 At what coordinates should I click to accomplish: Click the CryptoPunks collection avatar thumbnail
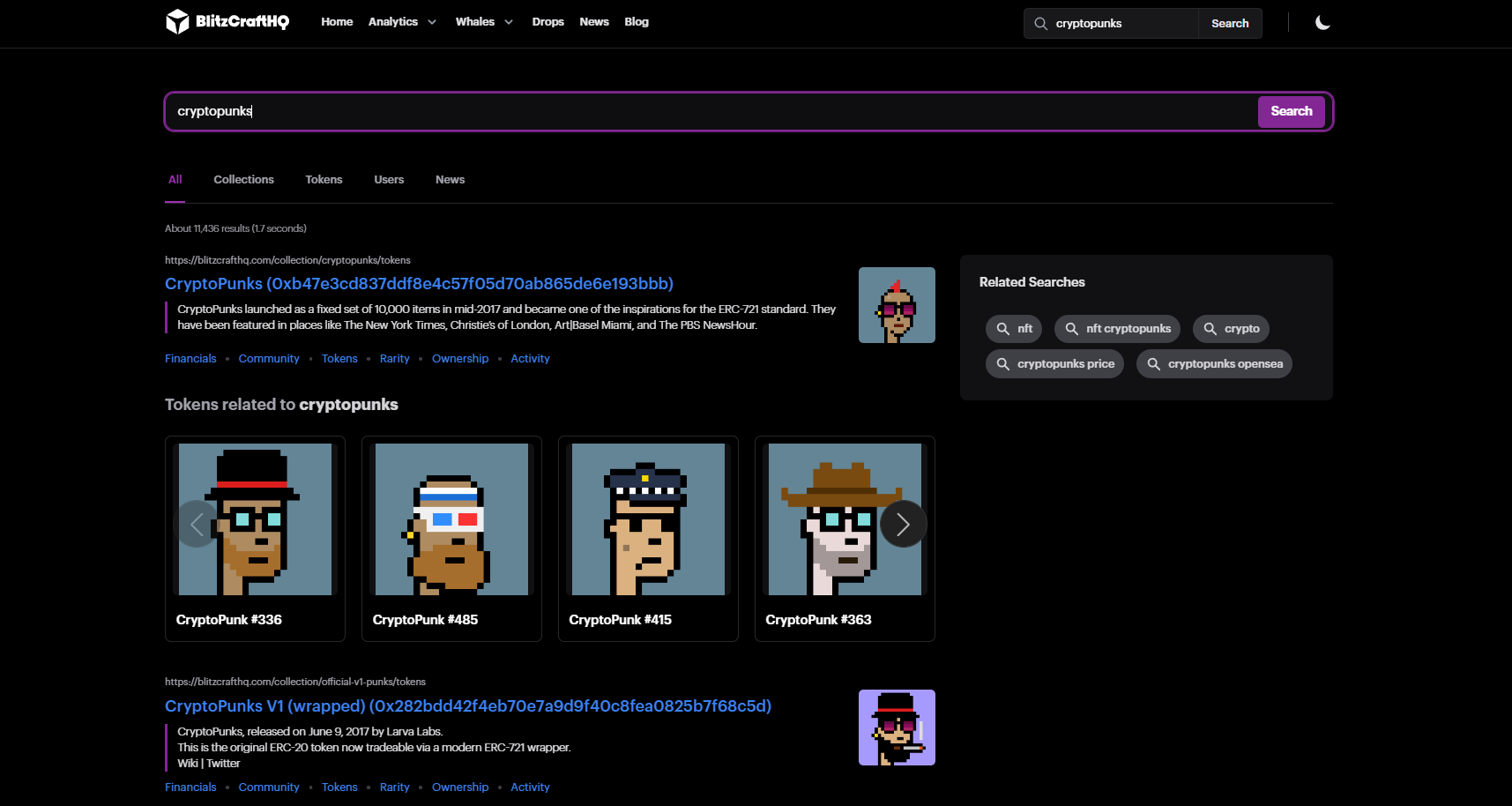(897, 305)
